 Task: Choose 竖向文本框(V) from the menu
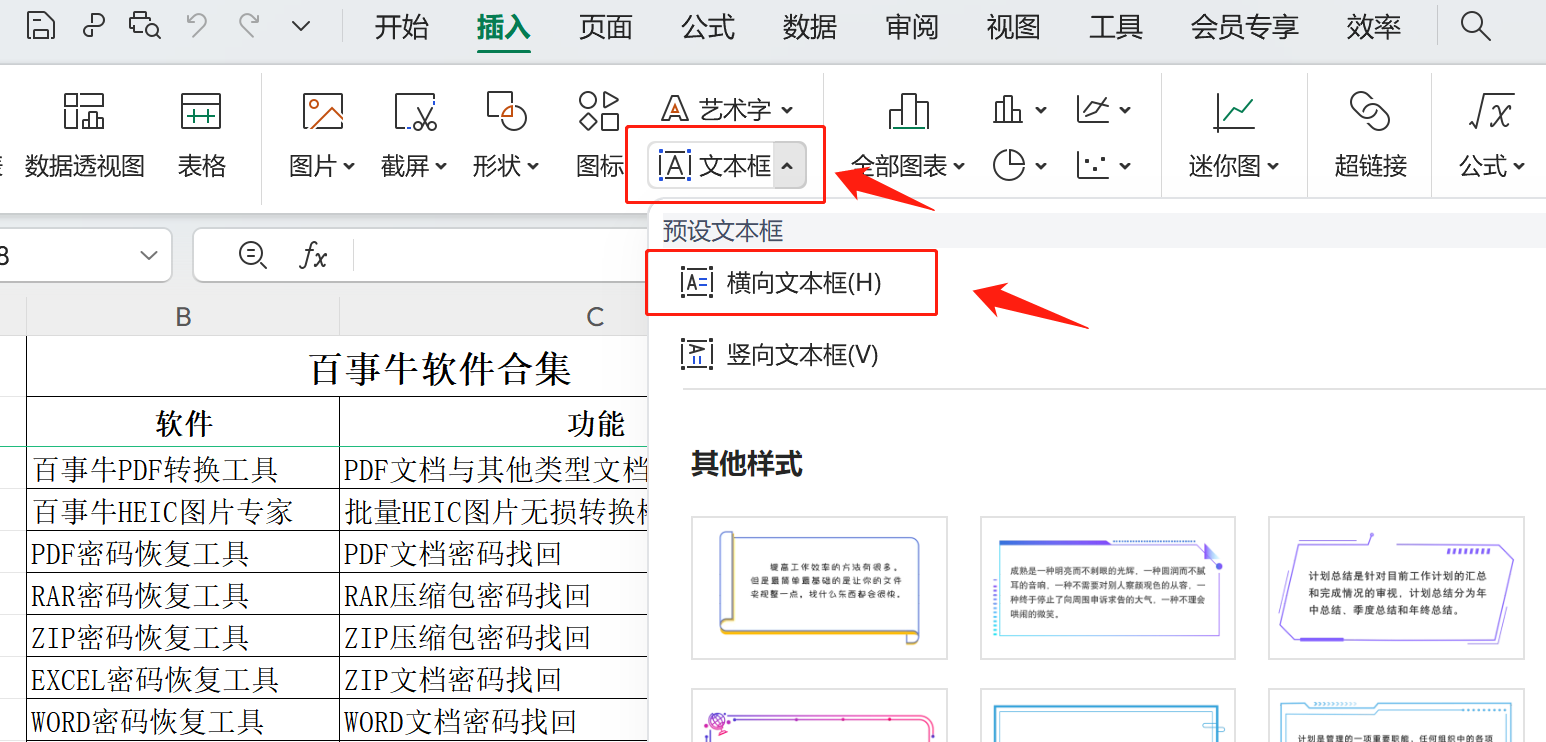780,354
